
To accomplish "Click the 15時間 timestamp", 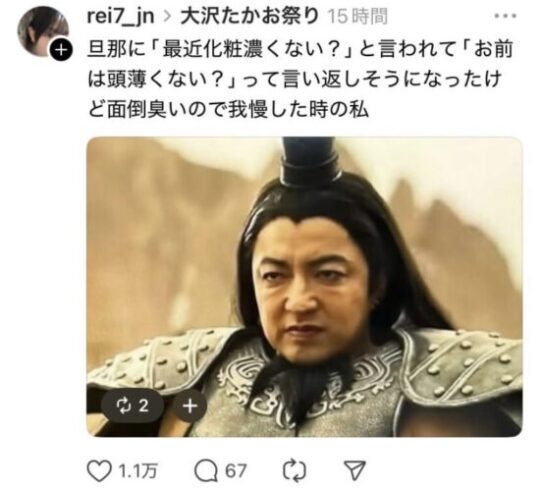I will pyautogui.click(x=357, y=17).
